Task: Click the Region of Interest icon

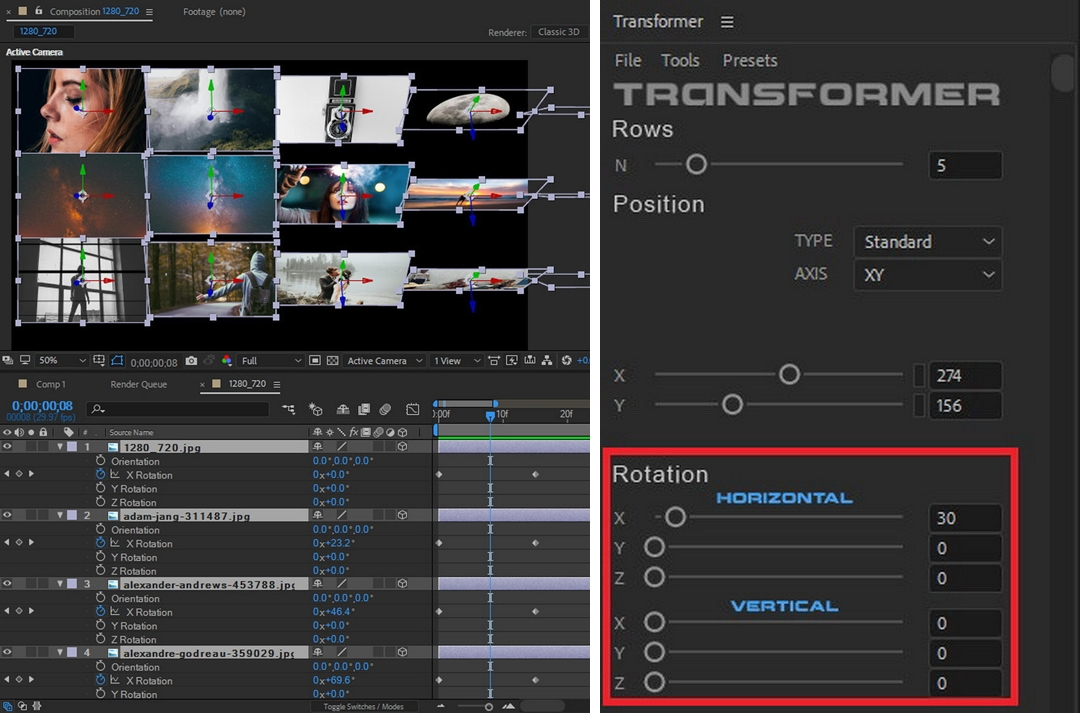Action: click(315, 360)
